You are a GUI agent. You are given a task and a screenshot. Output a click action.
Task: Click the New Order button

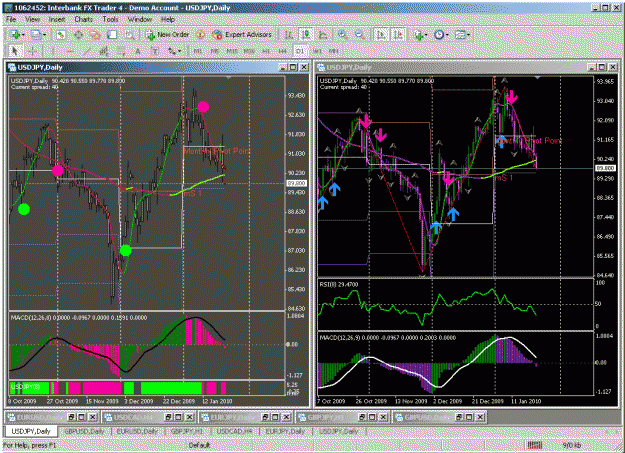tap(168, 35)
